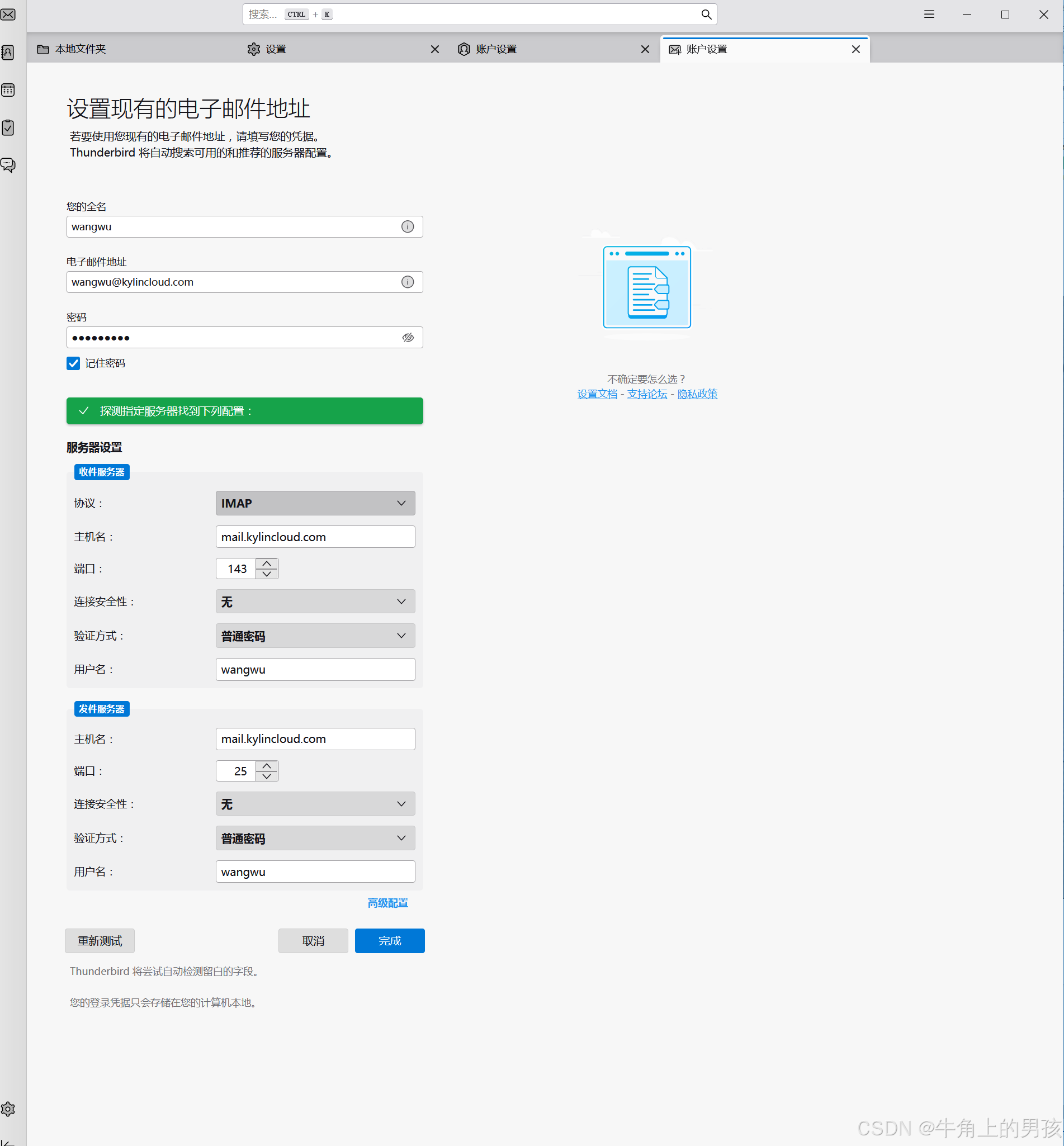1064x1146 pixels.
Task: Open incoming 连接安全性 dropdown
Action: [x=315, y=602]
